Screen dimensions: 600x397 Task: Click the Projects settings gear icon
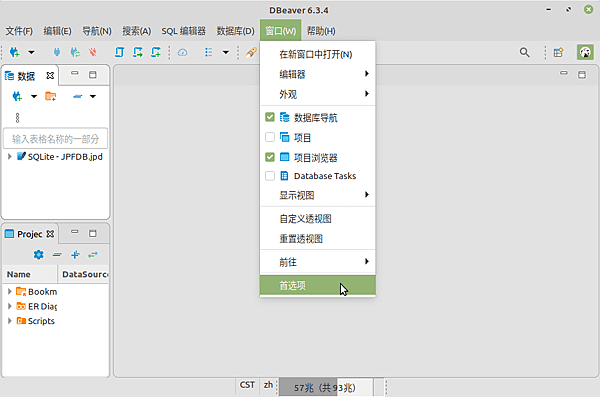[39, 255]
